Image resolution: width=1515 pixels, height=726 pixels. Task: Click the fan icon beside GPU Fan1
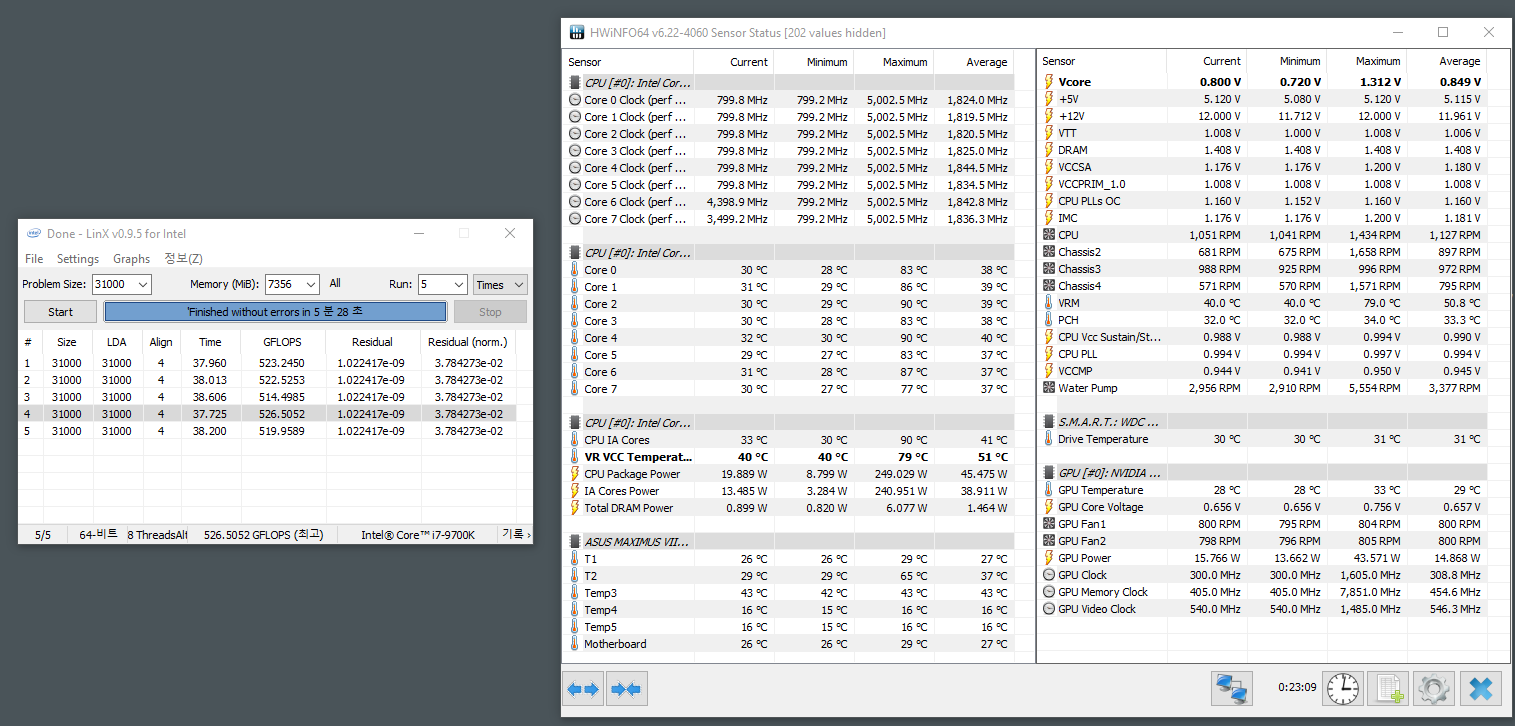[x=1049, y=524]
